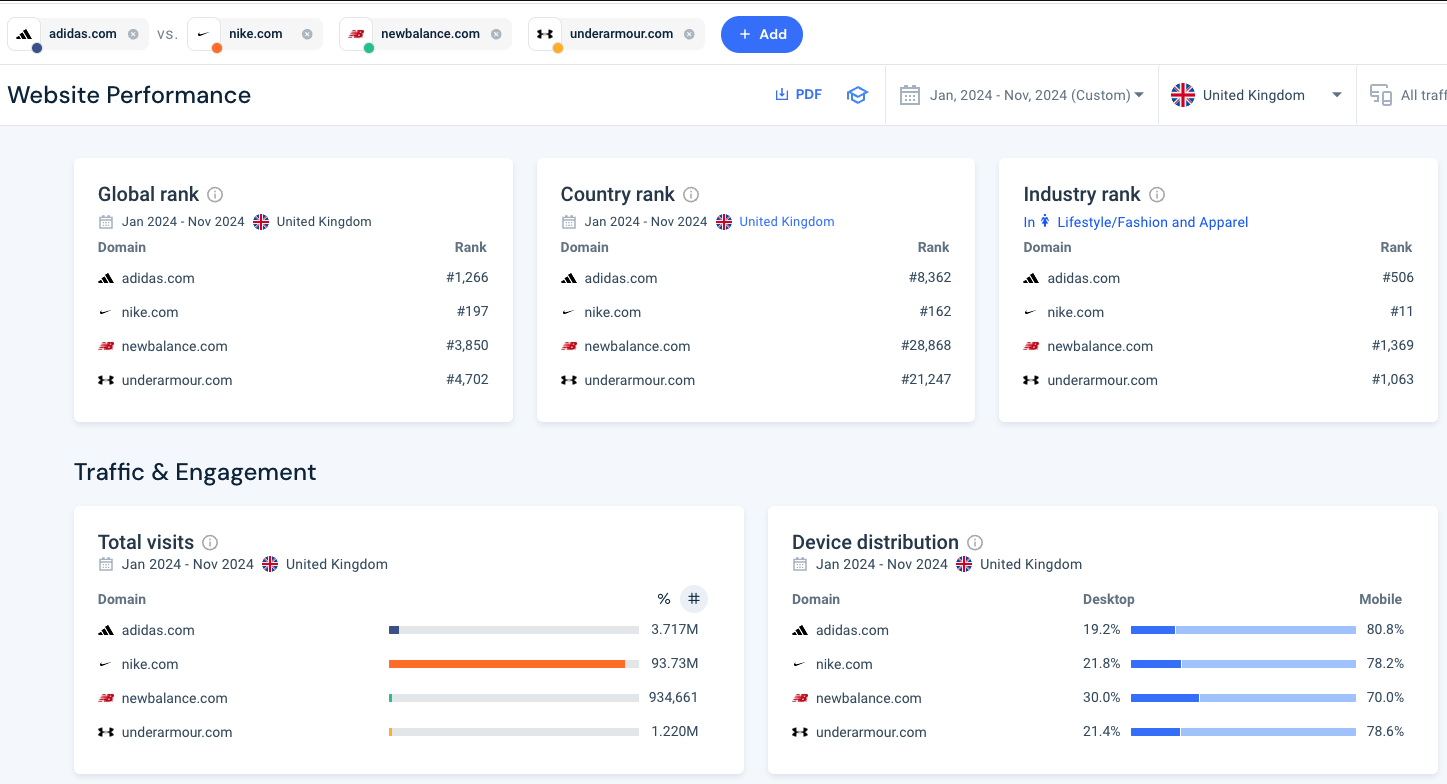Click calendar icon in Global rank card
Screen dimensions: 1447x784
106,222
